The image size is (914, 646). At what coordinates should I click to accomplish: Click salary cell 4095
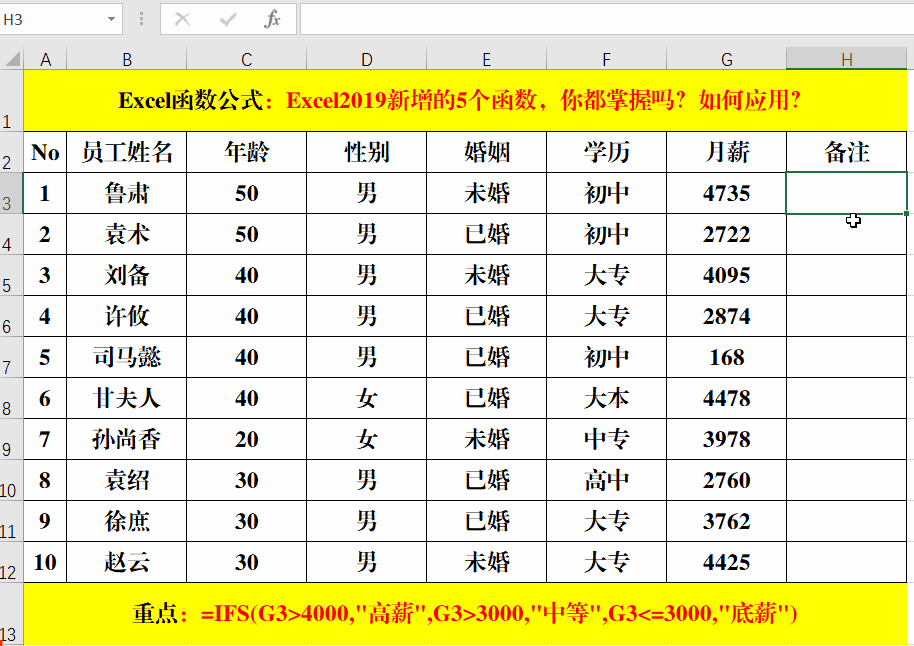tap(726, 275)
